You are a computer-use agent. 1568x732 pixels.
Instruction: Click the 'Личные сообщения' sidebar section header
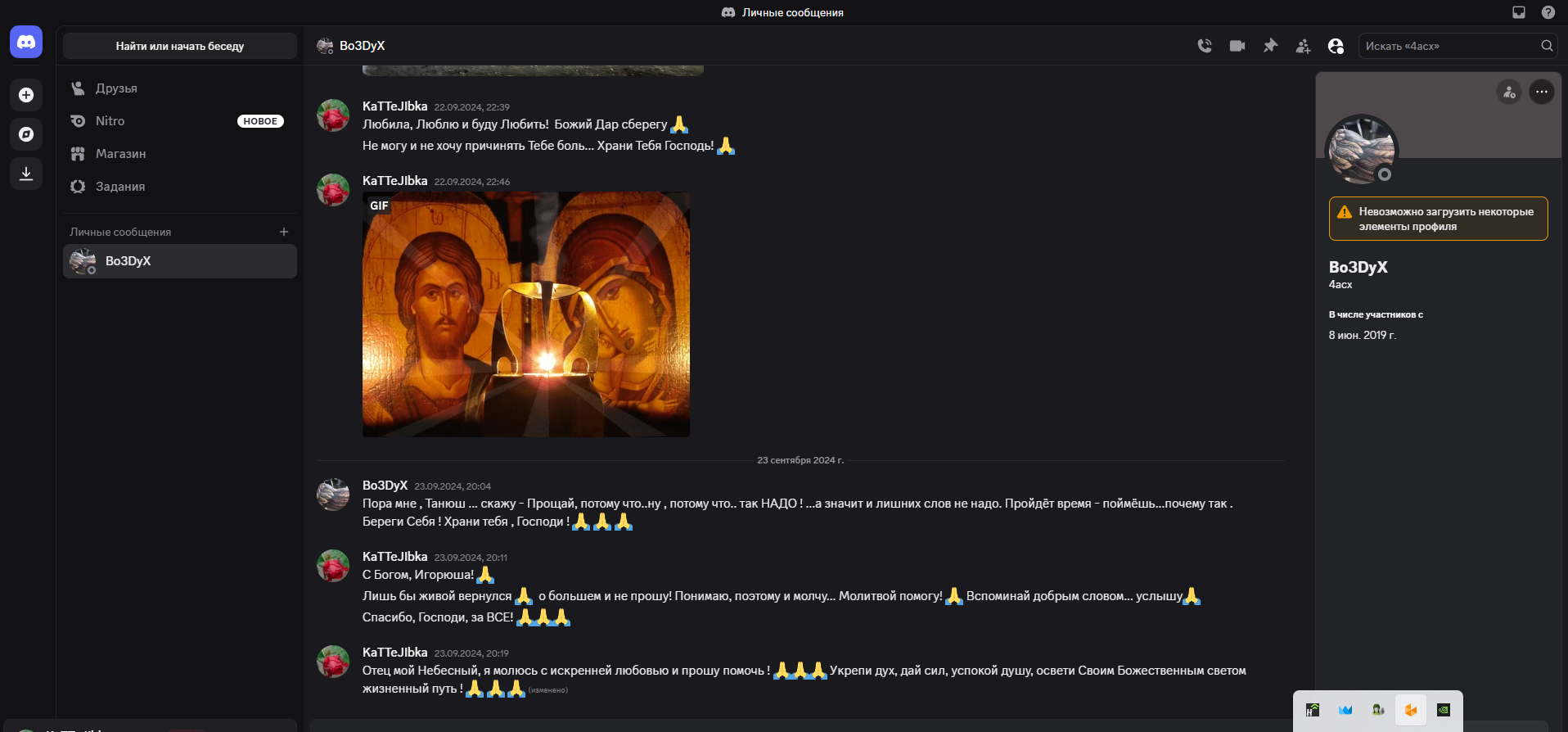point(120,233)
